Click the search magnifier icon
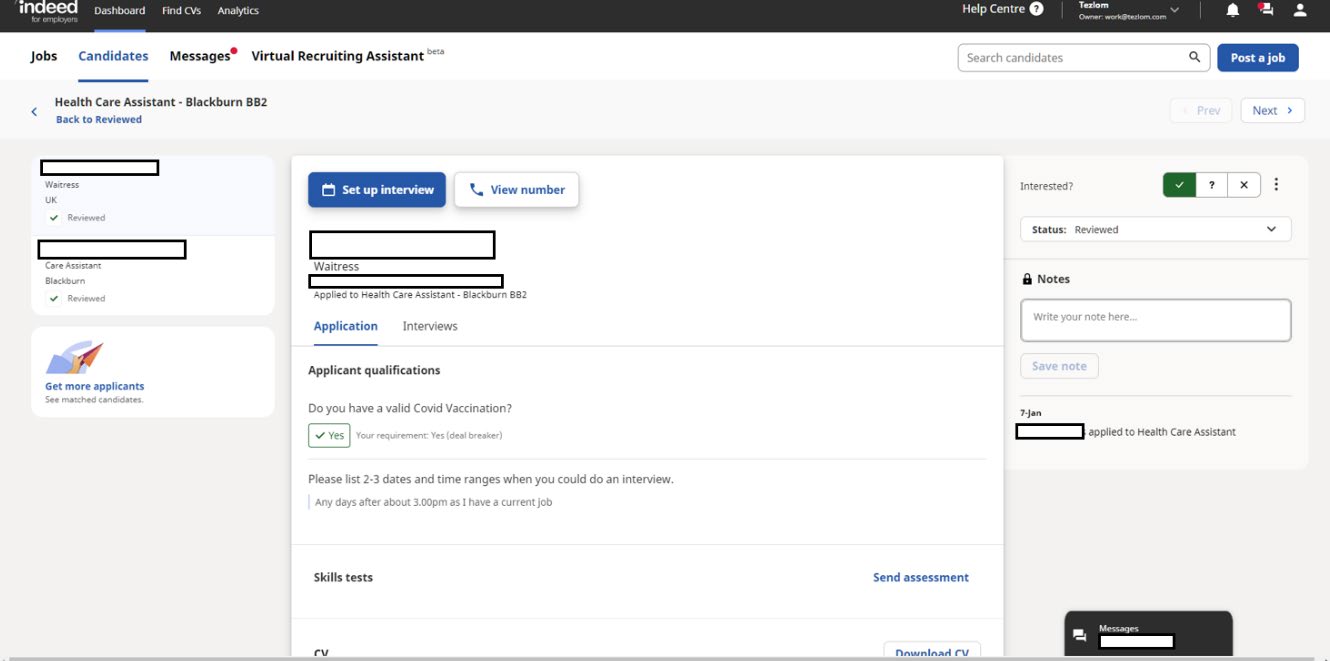Viewport: 1330px width, 661px height. (1194, 57)
